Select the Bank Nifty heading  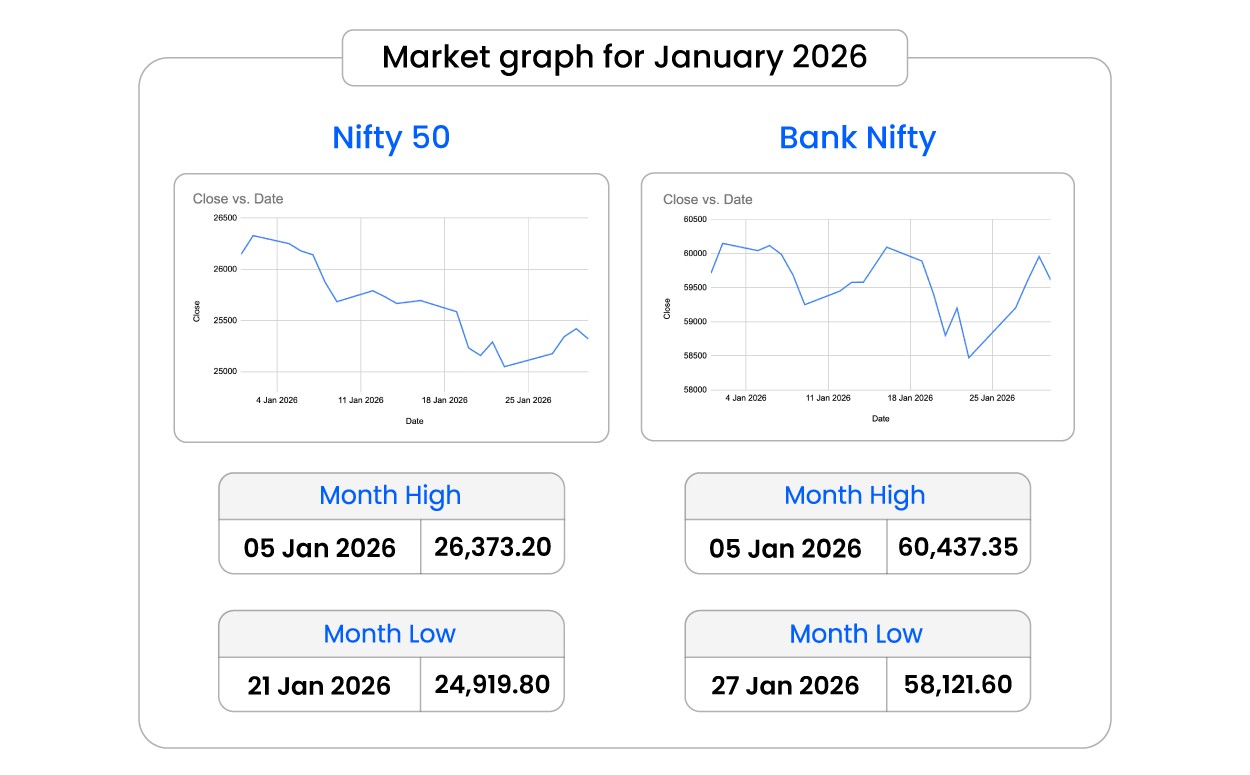[x=857, y=137]
